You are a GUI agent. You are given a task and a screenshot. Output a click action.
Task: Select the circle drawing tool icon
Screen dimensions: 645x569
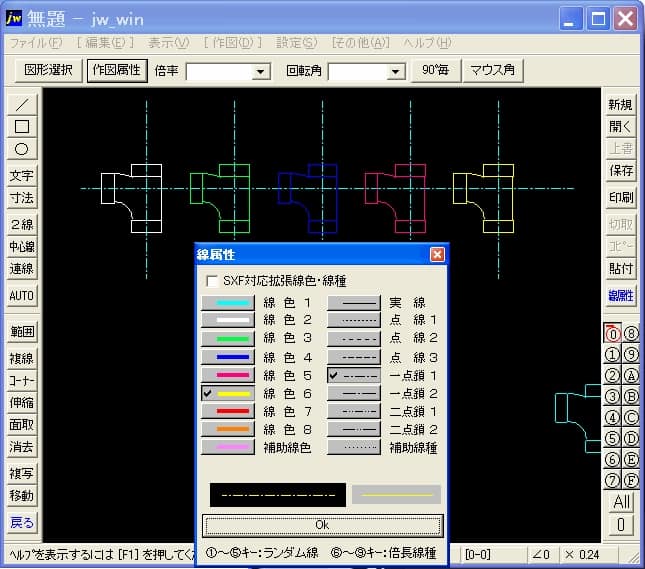click(22, 149)
